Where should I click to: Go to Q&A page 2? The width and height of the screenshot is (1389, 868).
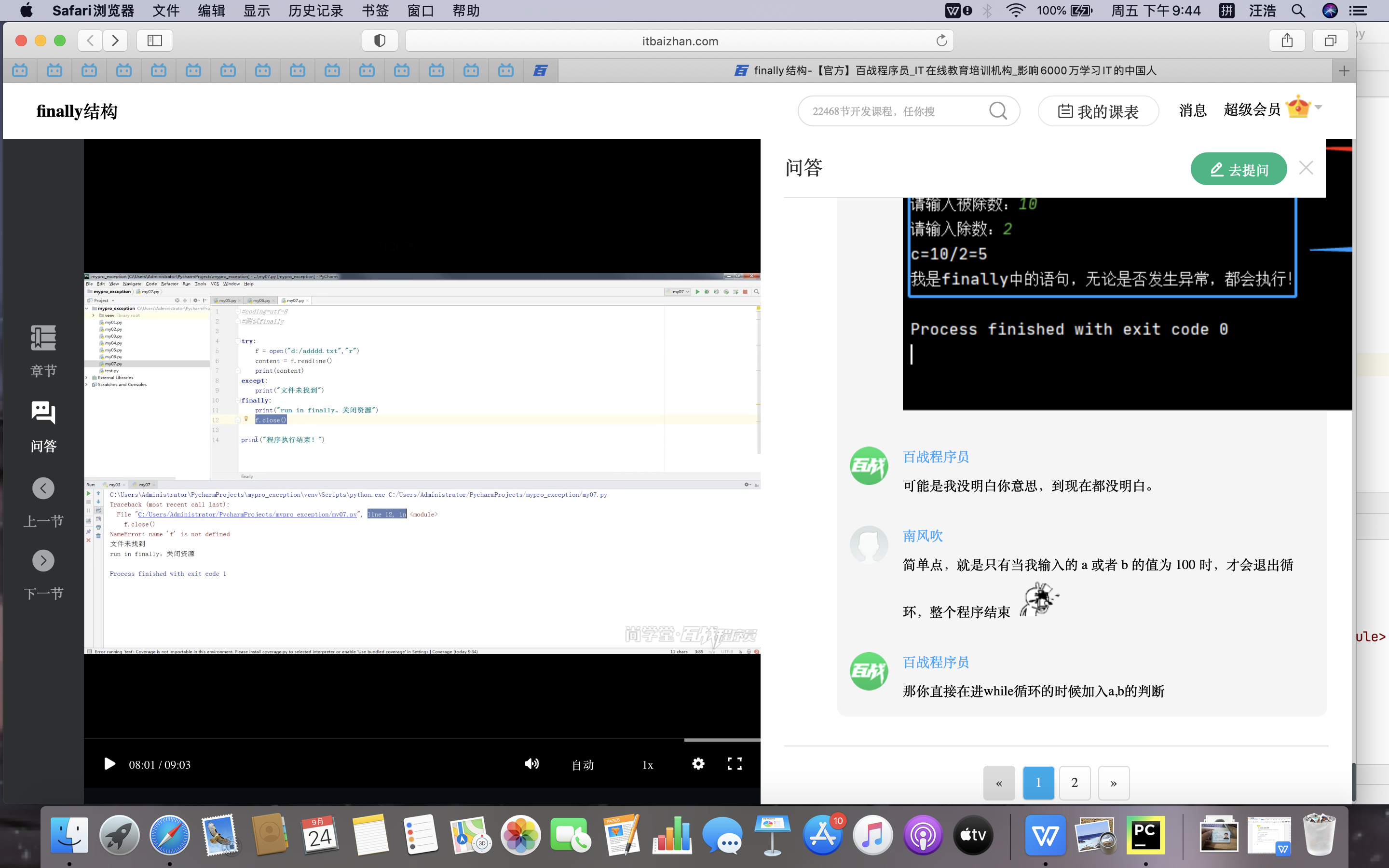1075,783
